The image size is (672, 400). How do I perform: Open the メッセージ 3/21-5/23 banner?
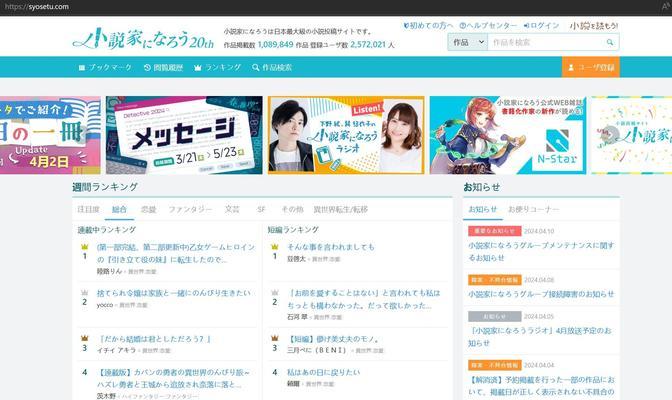[x=184, y=135]
